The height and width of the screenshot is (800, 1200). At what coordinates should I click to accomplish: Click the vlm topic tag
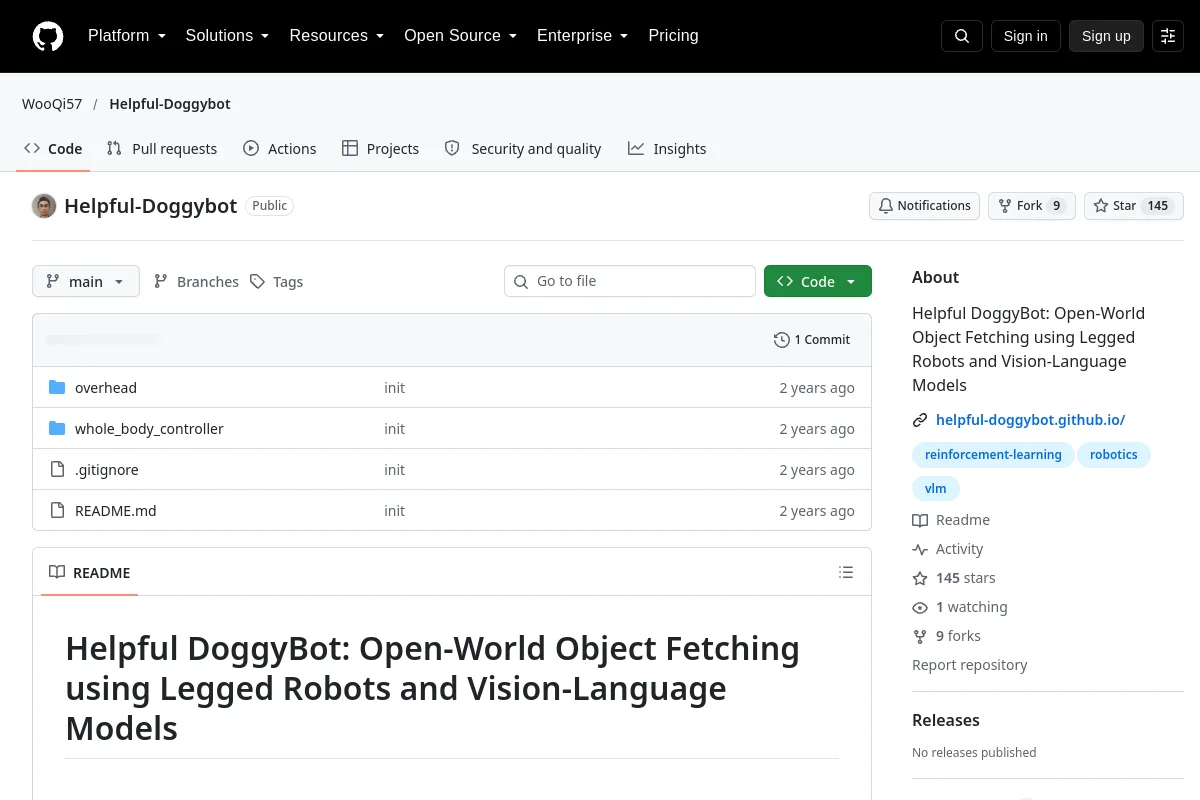tap(936, 489)
